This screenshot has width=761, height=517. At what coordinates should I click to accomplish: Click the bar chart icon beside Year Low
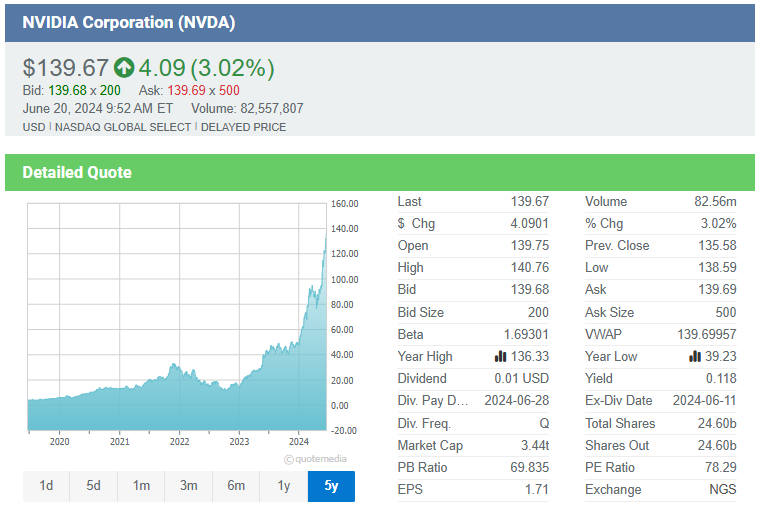[695, 357]
